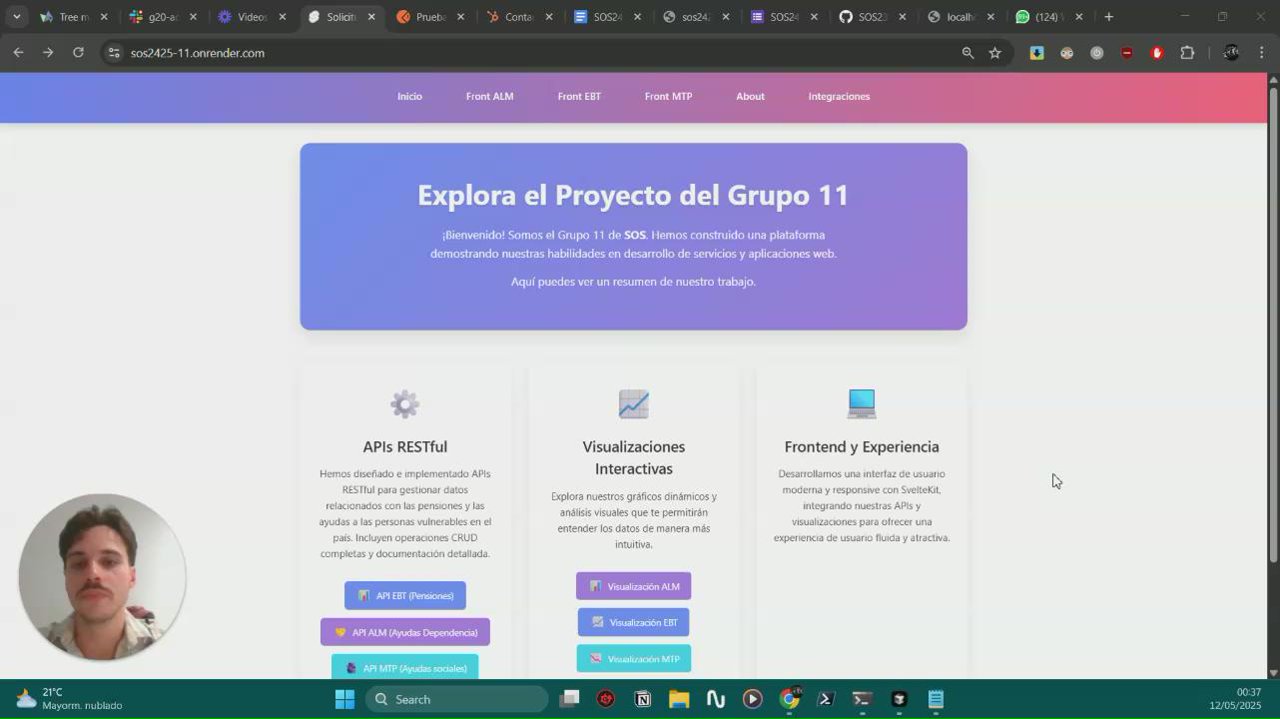Open Front EBT in the navbar
1280x719 pixels.
pos(579,96)
